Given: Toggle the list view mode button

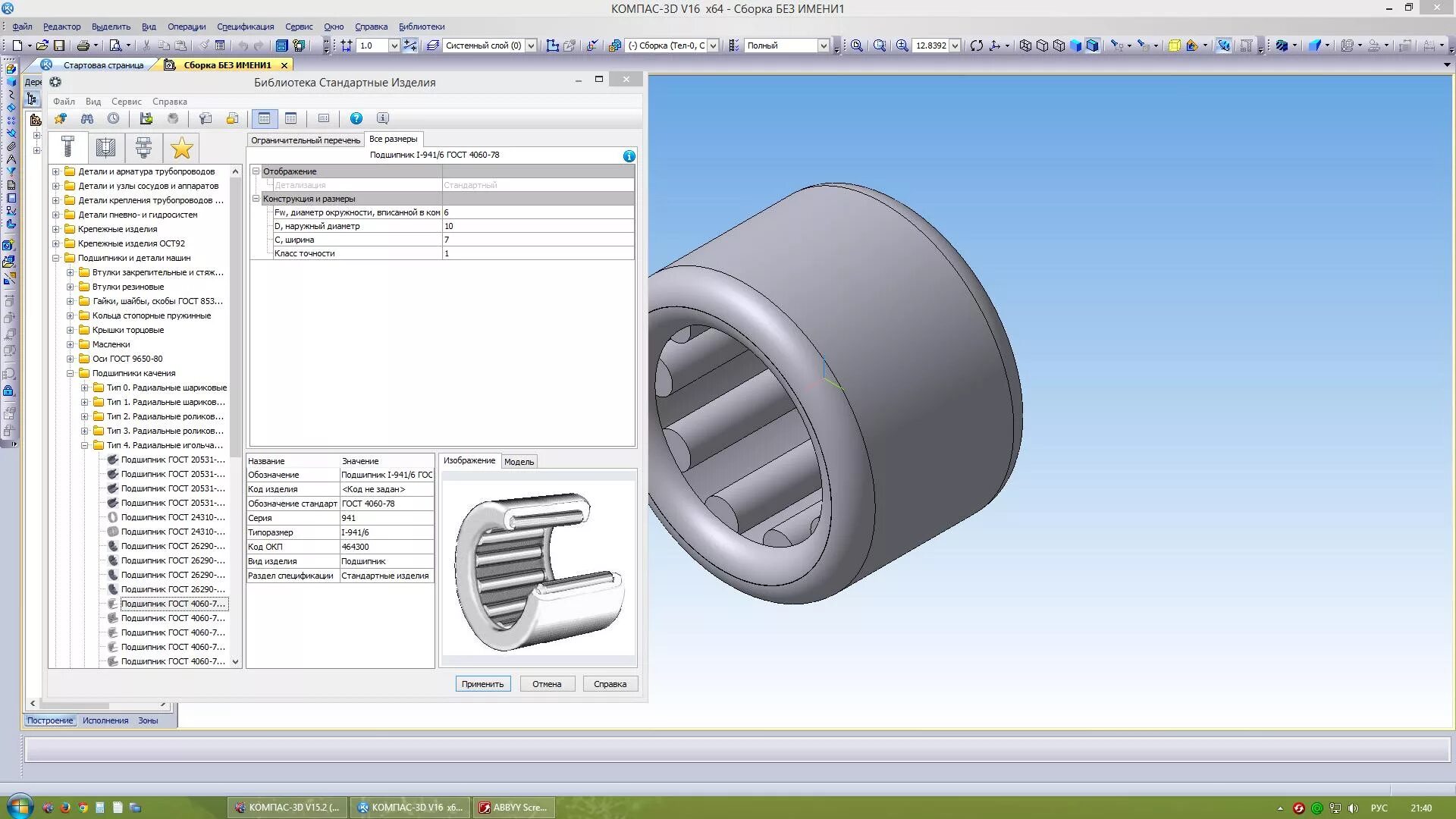Looking at the screenshot, I should pyautogui.click(x=291, y=118).
